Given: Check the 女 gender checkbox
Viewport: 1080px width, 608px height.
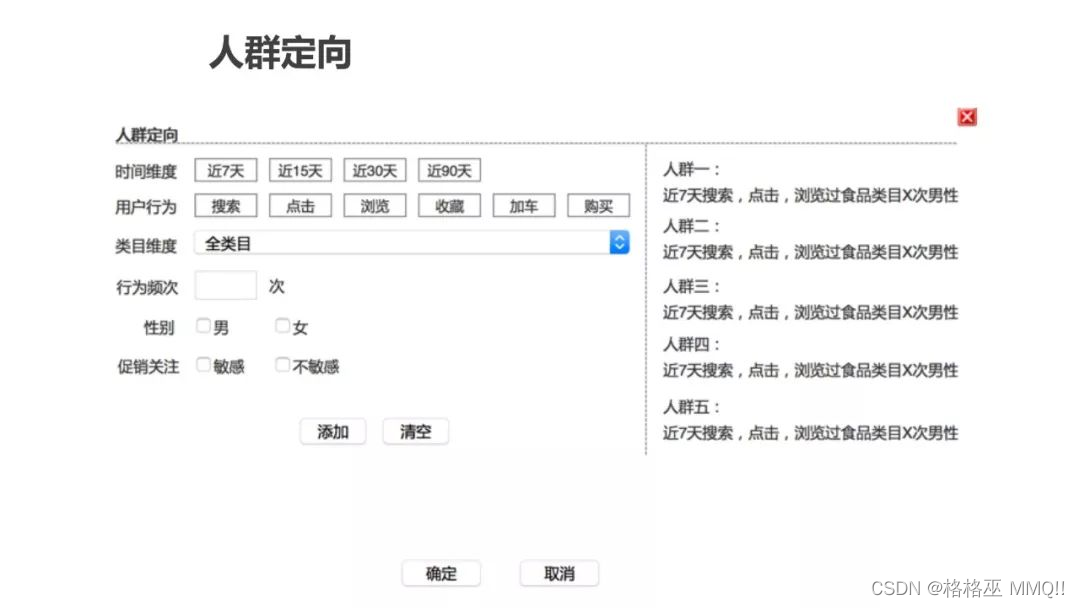Looking at the screenshot, I should tap(282, 325).
